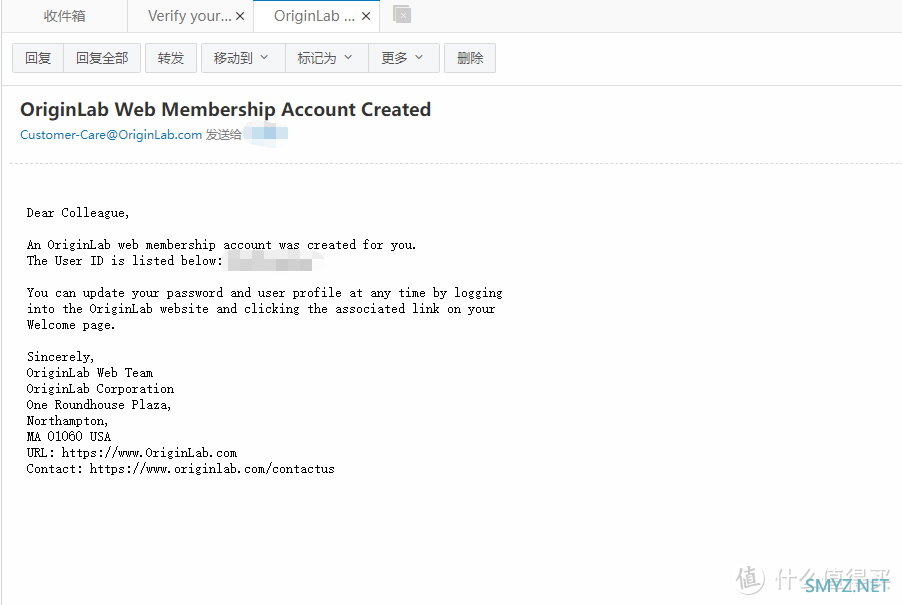This screenshot has width=902, height=605.
Task: Expand the 更多 options dropdown
Action: [404, 58]
